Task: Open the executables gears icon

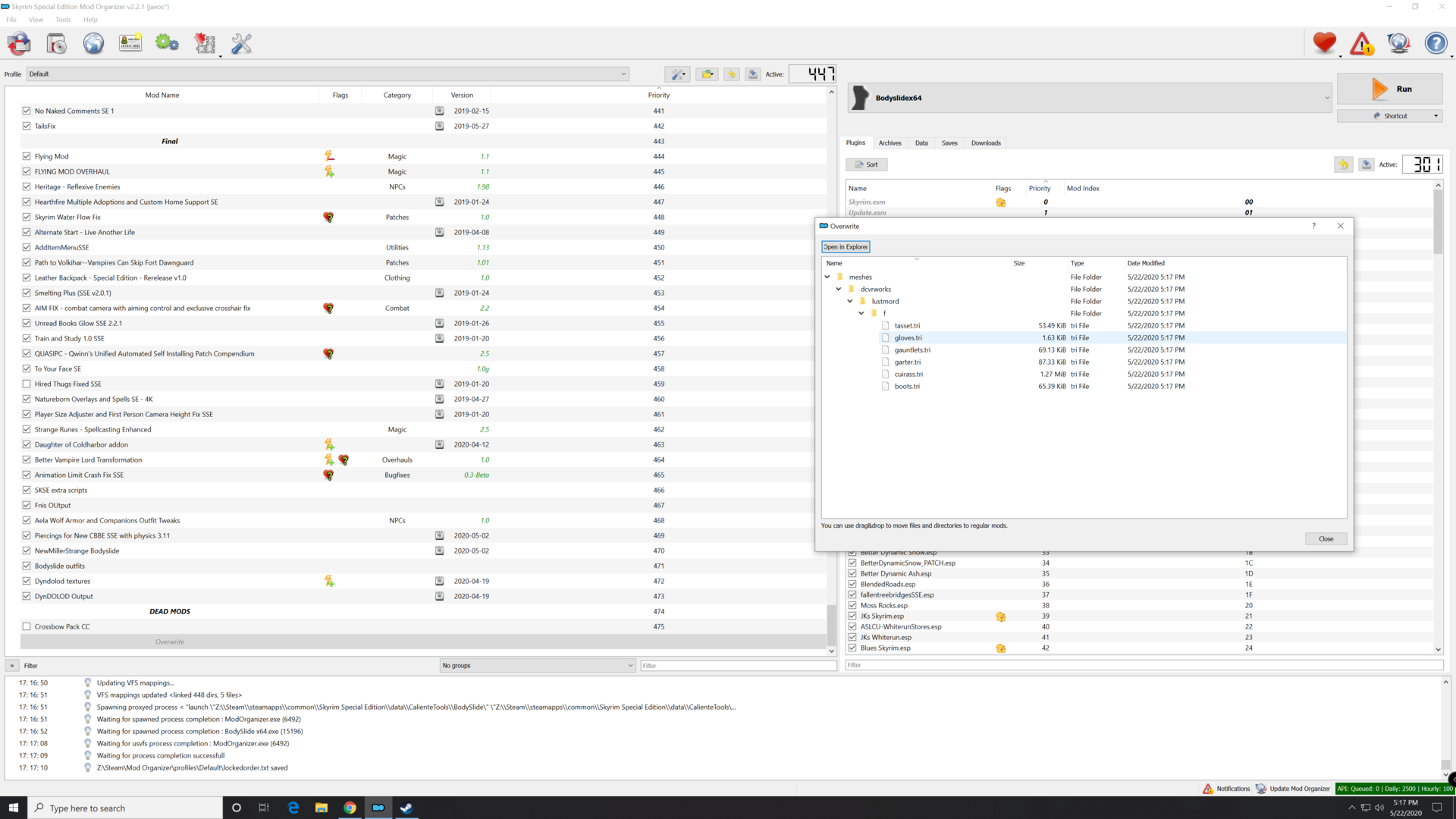Action: (167, 43)
